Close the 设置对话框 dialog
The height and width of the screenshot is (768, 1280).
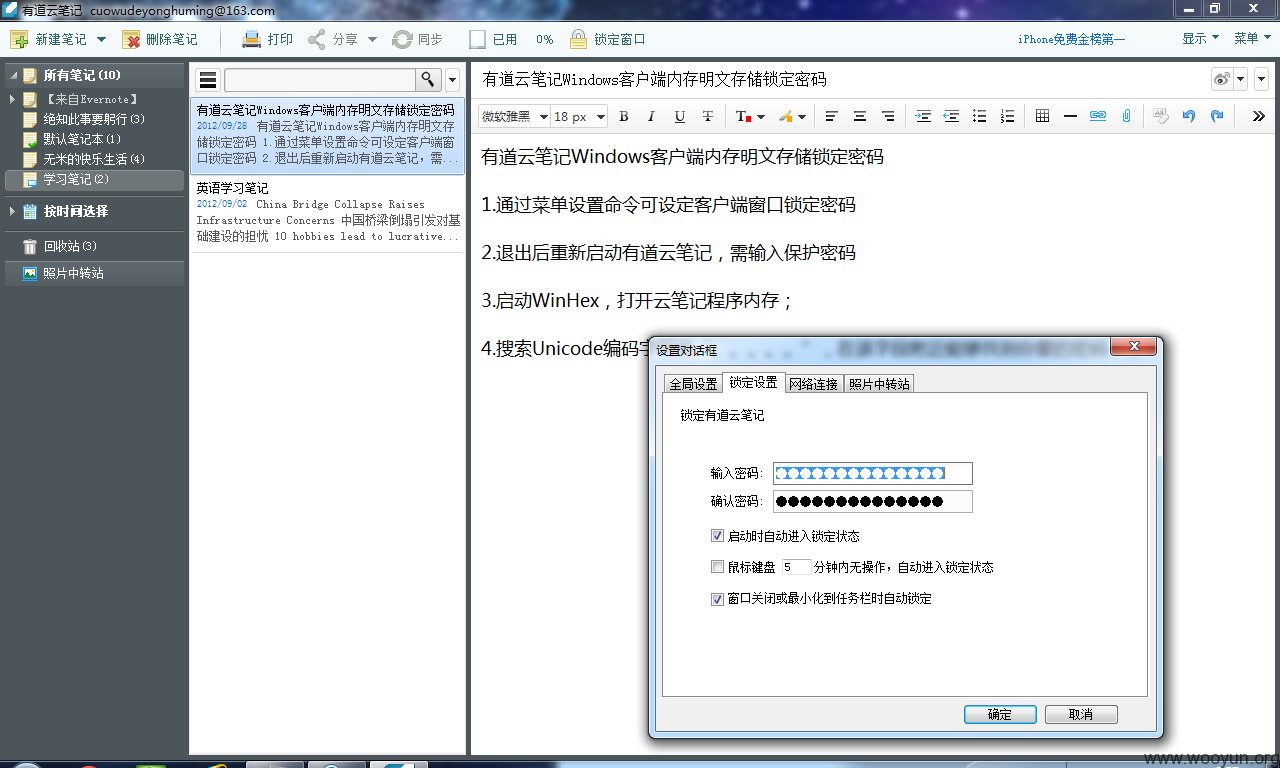pyautogui.click(x=1134, y=347)
